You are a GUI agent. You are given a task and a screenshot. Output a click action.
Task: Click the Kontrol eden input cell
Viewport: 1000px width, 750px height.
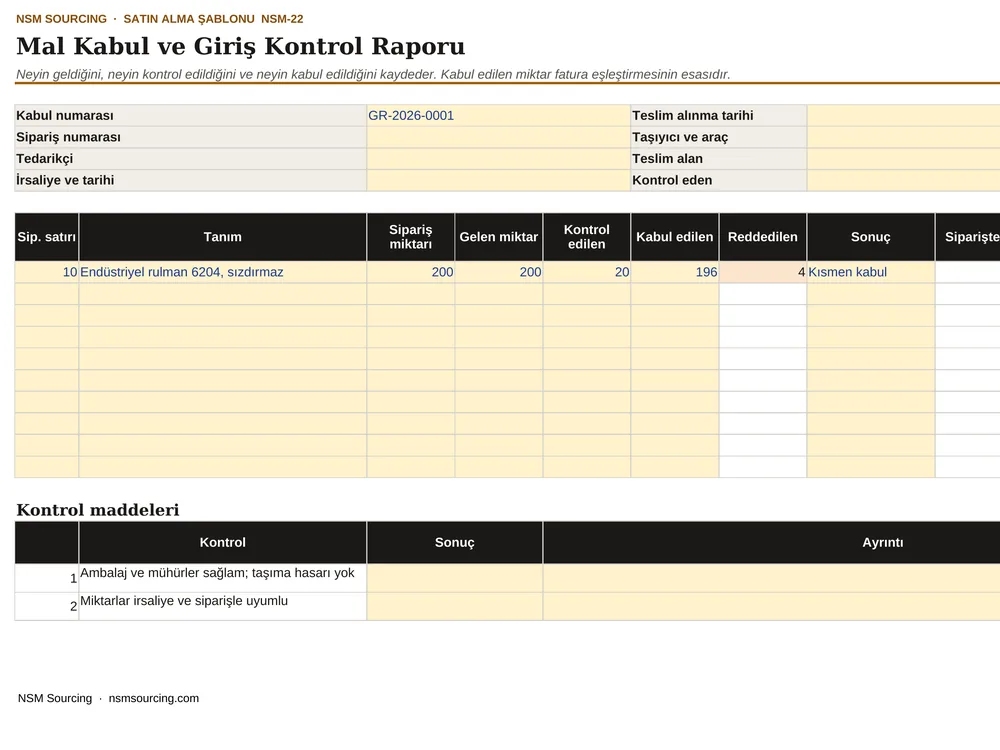pos(903,180)
